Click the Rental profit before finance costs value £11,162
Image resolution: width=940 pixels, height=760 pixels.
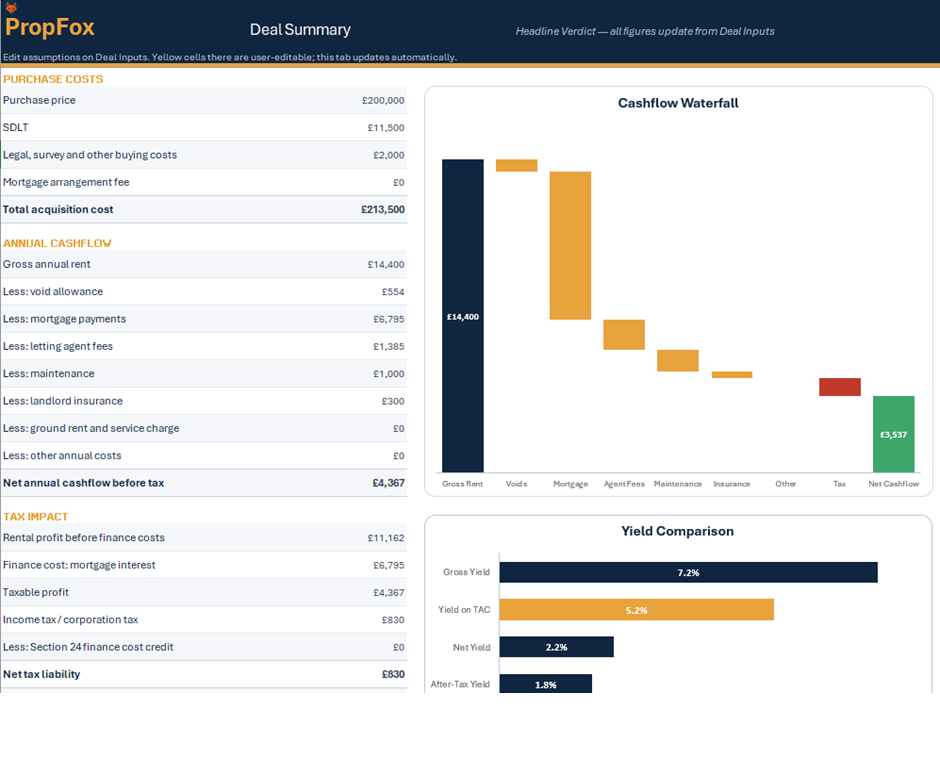(x=386, y=538)
